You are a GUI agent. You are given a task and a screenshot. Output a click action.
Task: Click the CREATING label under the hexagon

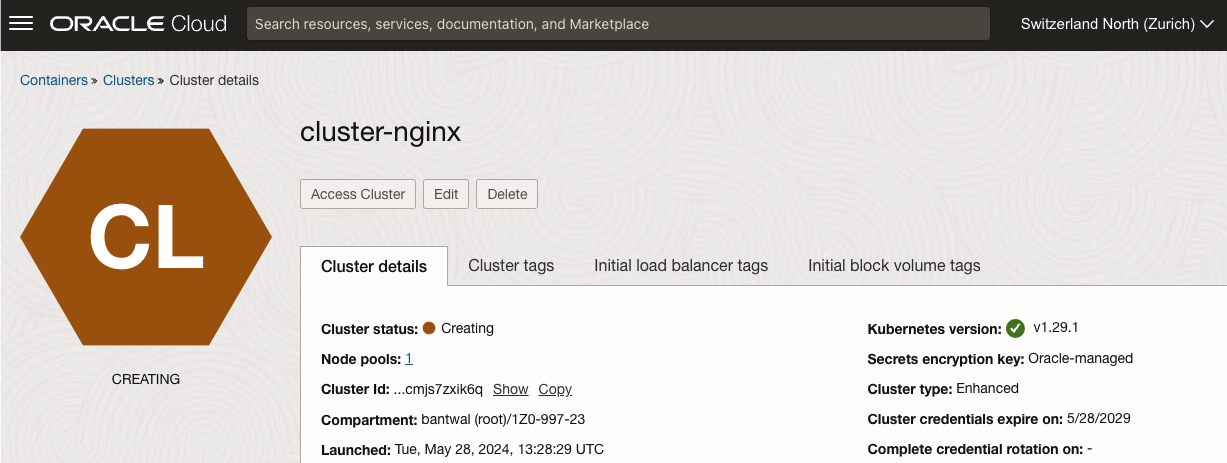coord(146,379)
